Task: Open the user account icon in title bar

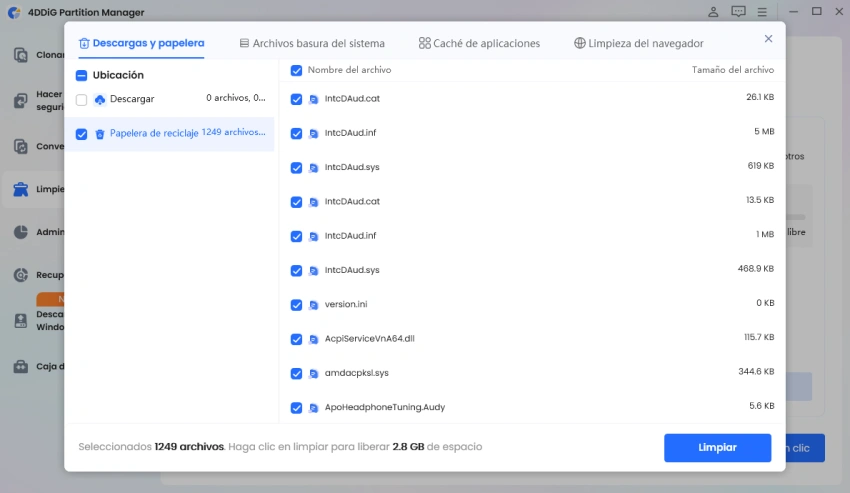Action: [713, 11]
